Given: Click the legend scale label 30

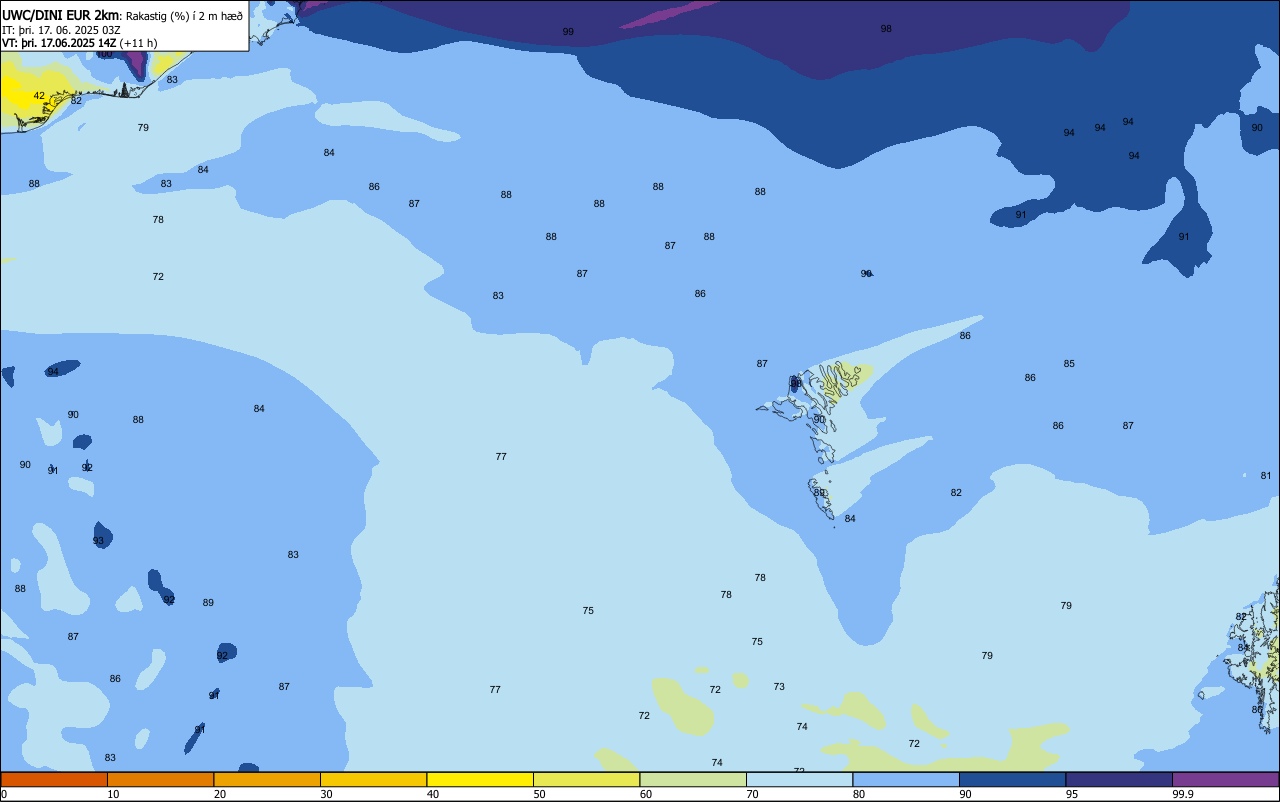Looking at the screenshot, I should tap(327, 794).
